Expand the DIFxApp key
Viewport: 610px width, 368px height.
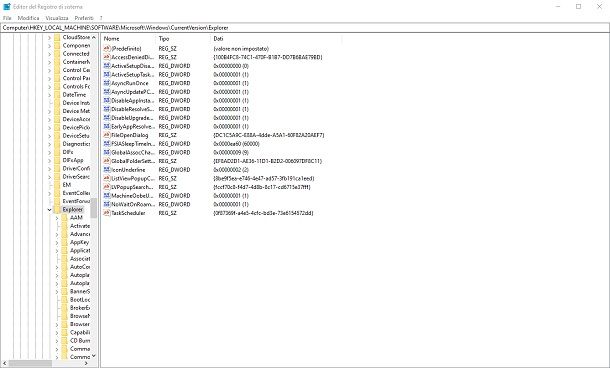[x=49, y=161]
